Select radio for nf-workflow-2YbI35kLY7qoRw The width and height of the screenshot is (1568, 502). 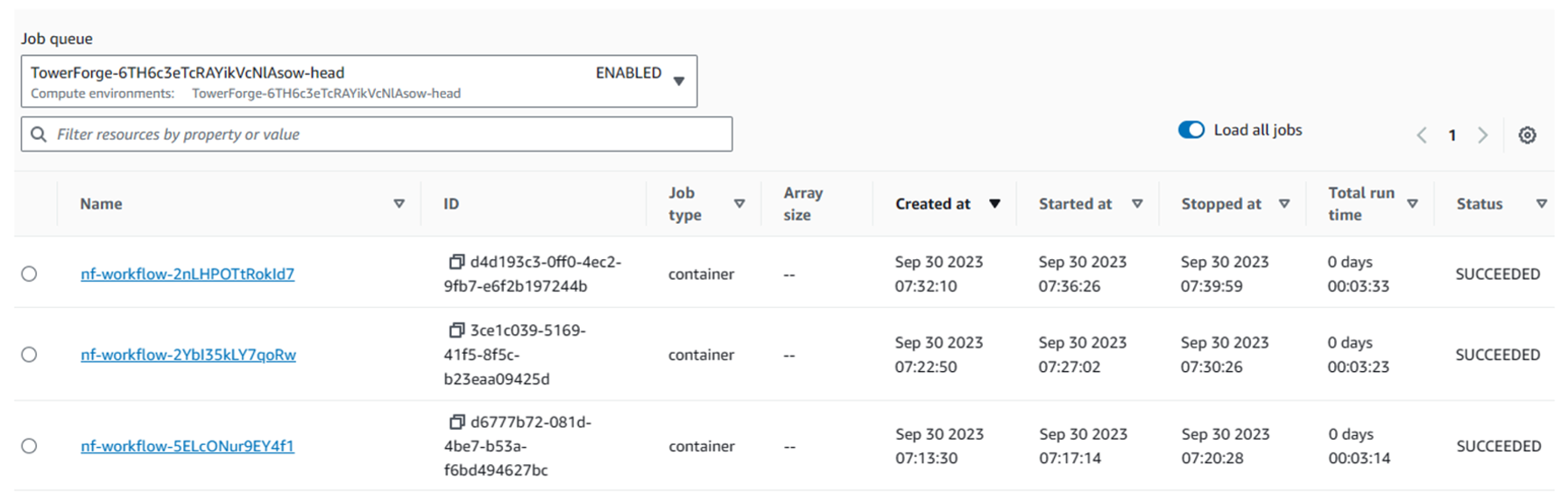30,355
